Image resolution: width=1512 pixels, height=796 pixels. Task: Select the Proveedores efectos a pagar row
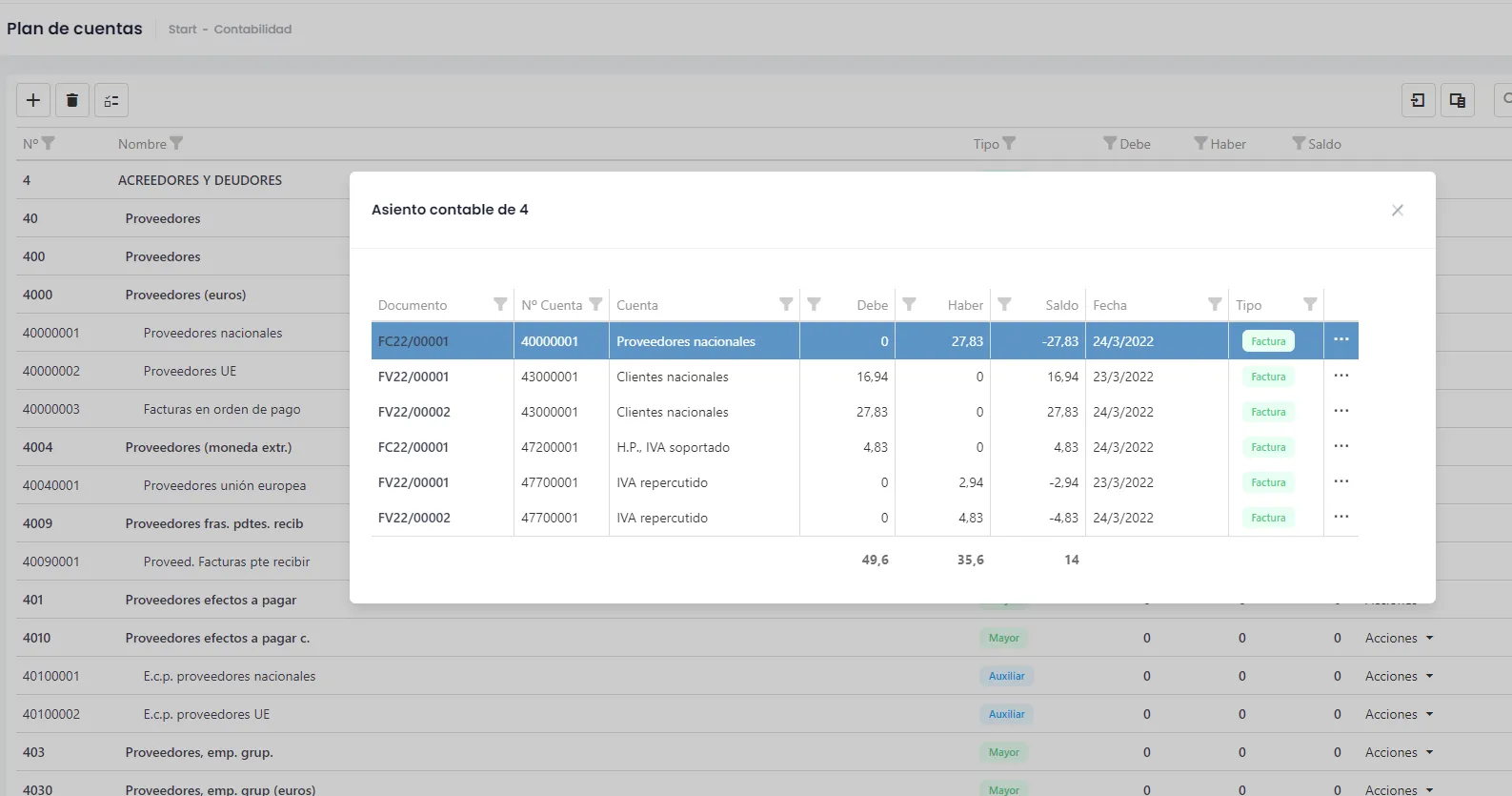click(211, 600)
